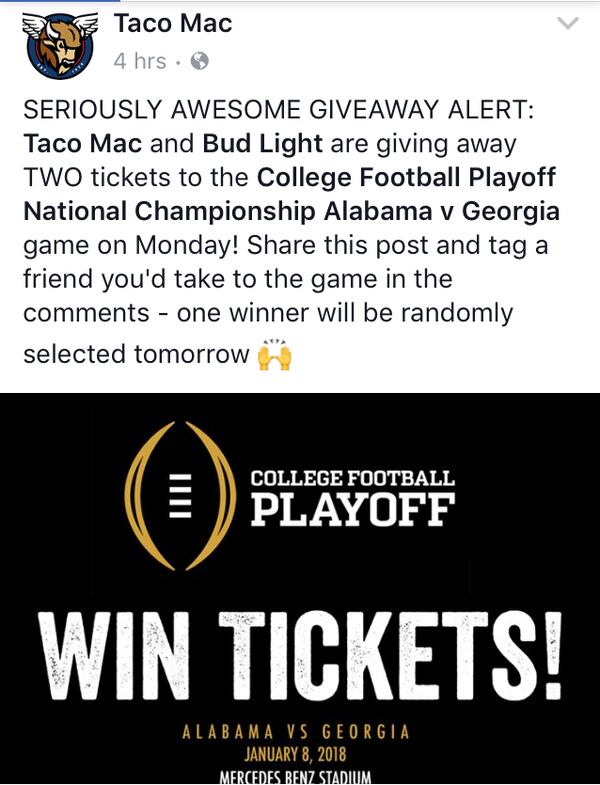Open the post's '4 hrs' timestamp
The image size is (600, 785).
pyautogui.click(x=140, y=61)
